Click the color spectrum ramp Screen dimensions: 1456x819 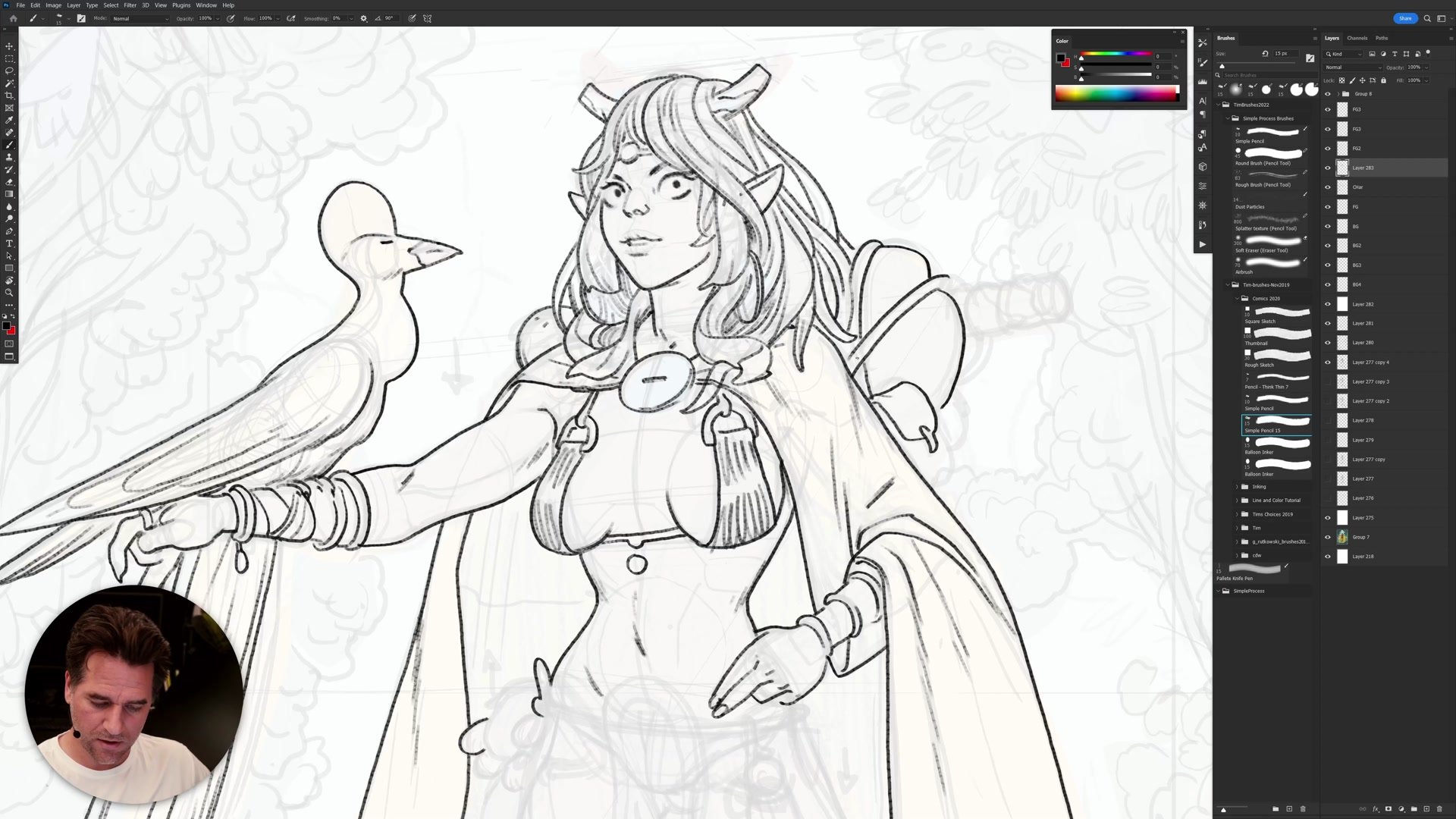(x=1116, y=94)
